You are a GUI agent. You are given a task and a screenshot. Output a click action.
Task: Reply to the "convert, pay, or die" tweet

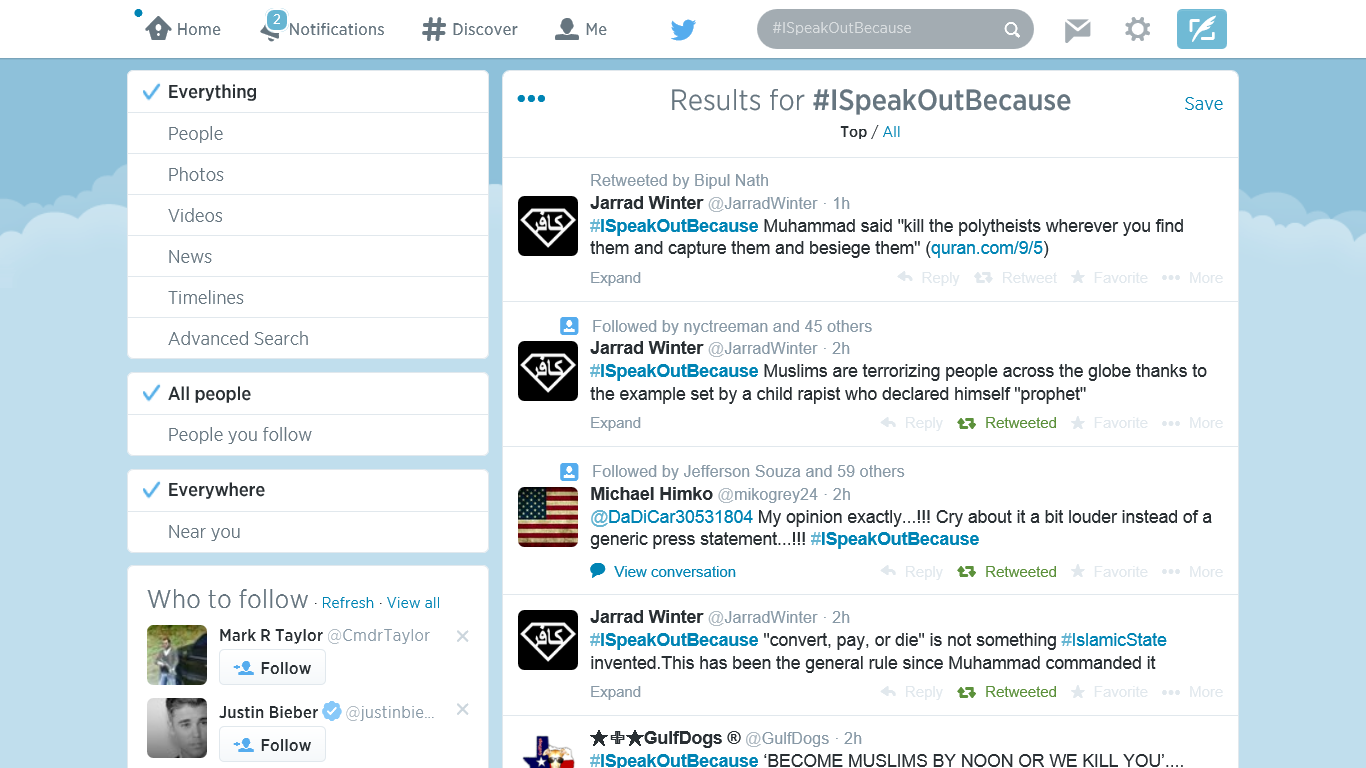click(x=912, y=692)
